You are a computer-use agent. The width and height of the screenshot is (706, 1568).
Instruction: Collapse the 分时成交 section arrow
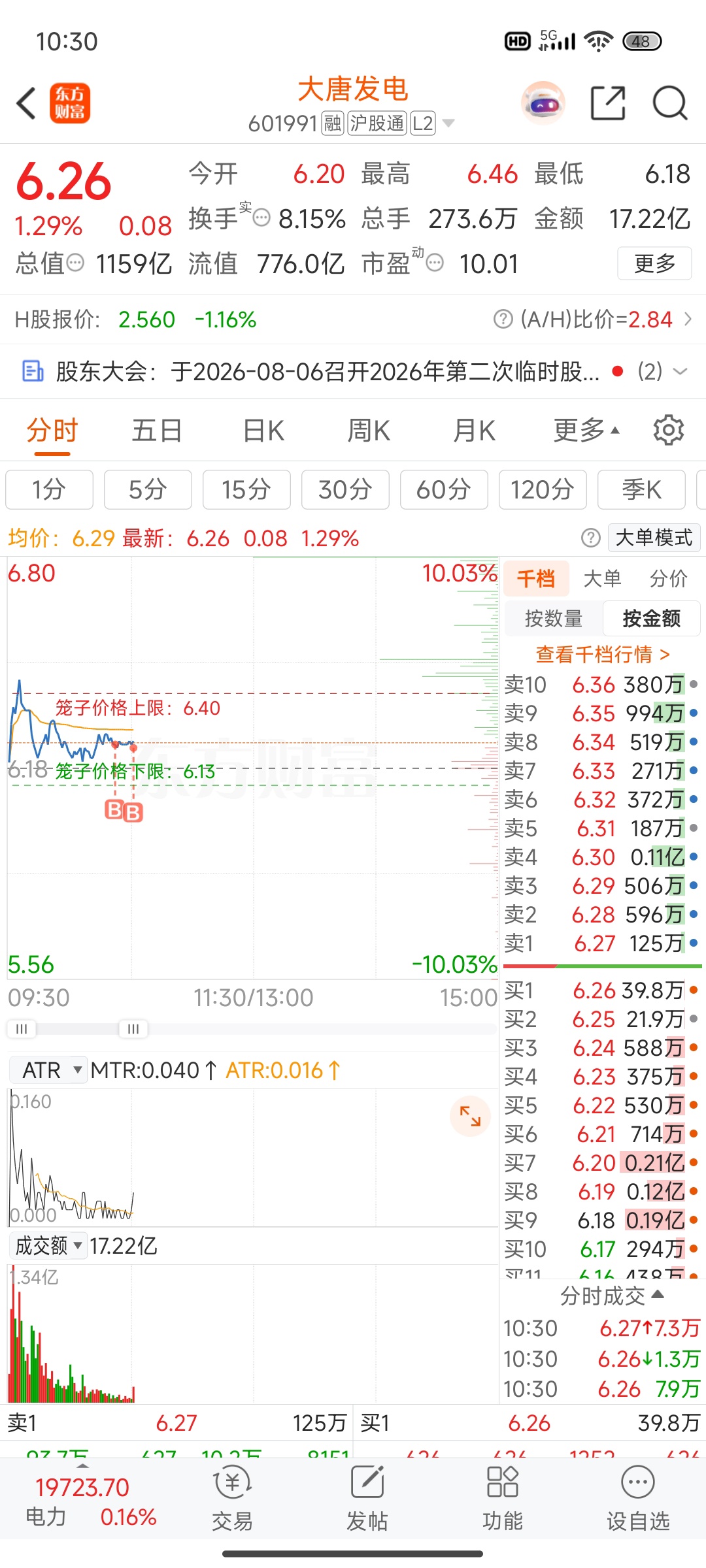pyautogui.click(x=658, y=1294)
